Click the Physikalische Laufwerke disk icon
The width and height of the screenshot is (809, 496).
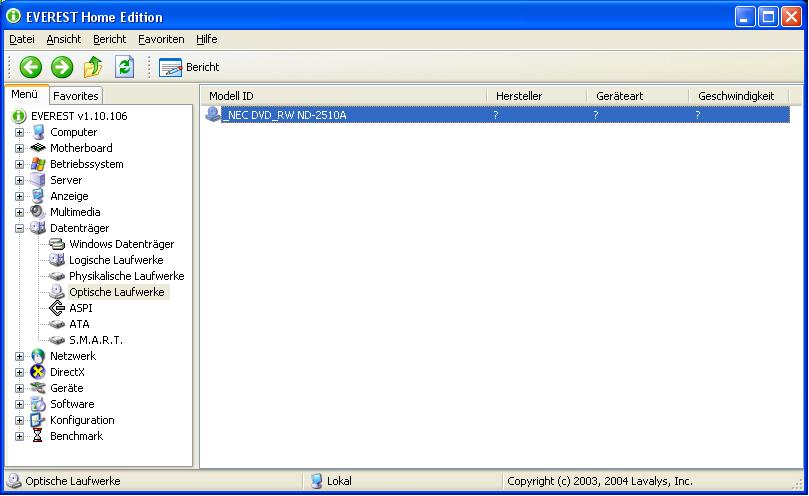point(57,276)
